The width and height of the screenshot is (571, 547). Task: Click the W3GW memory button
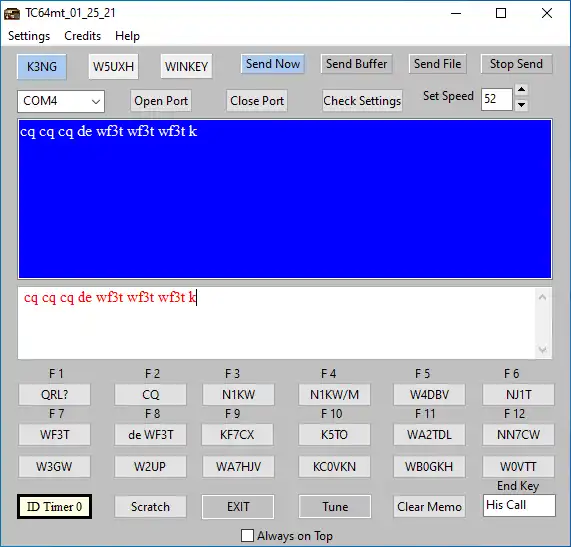[x=55, y=467]
